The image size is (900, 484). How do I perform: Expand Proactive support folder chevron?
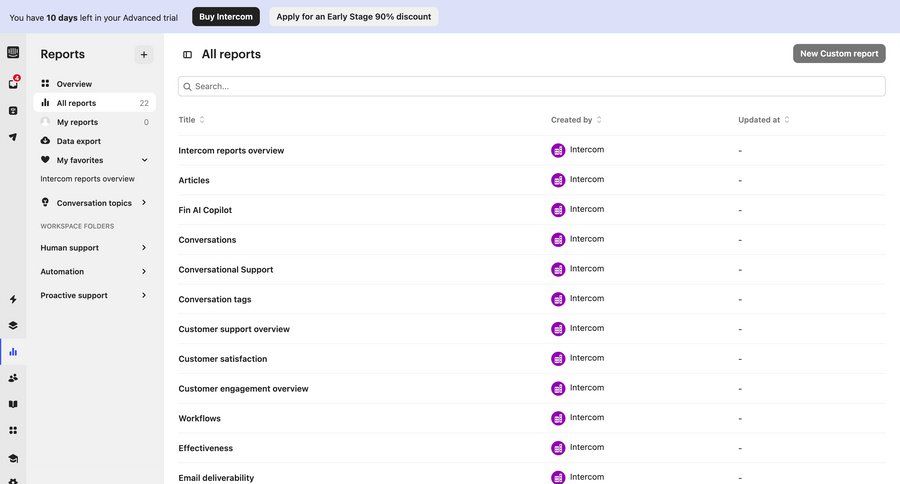point(144,295)
